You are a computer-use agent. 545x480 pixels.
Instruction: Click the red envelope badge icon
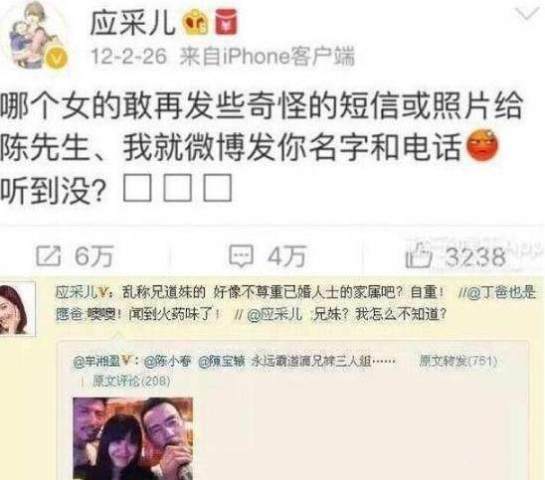coord(226,22)
